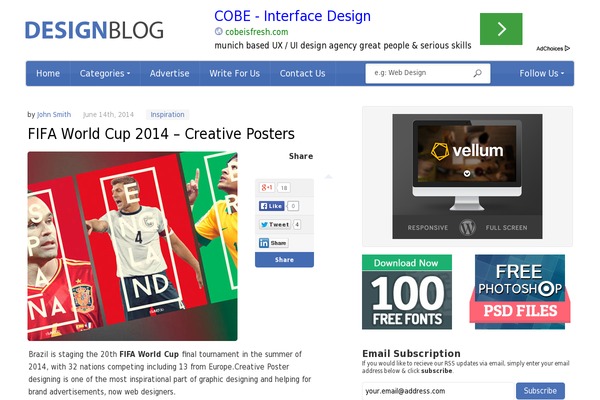
Task: Open COBE - Interface Design ad link
Action: pyautogui.click(x=292, y=16)
